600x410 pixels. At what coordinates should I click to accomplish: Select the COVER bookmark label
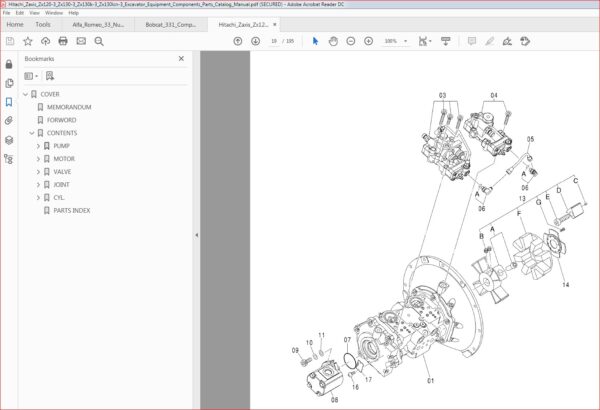pyautogui.click(x=50, y=94)
